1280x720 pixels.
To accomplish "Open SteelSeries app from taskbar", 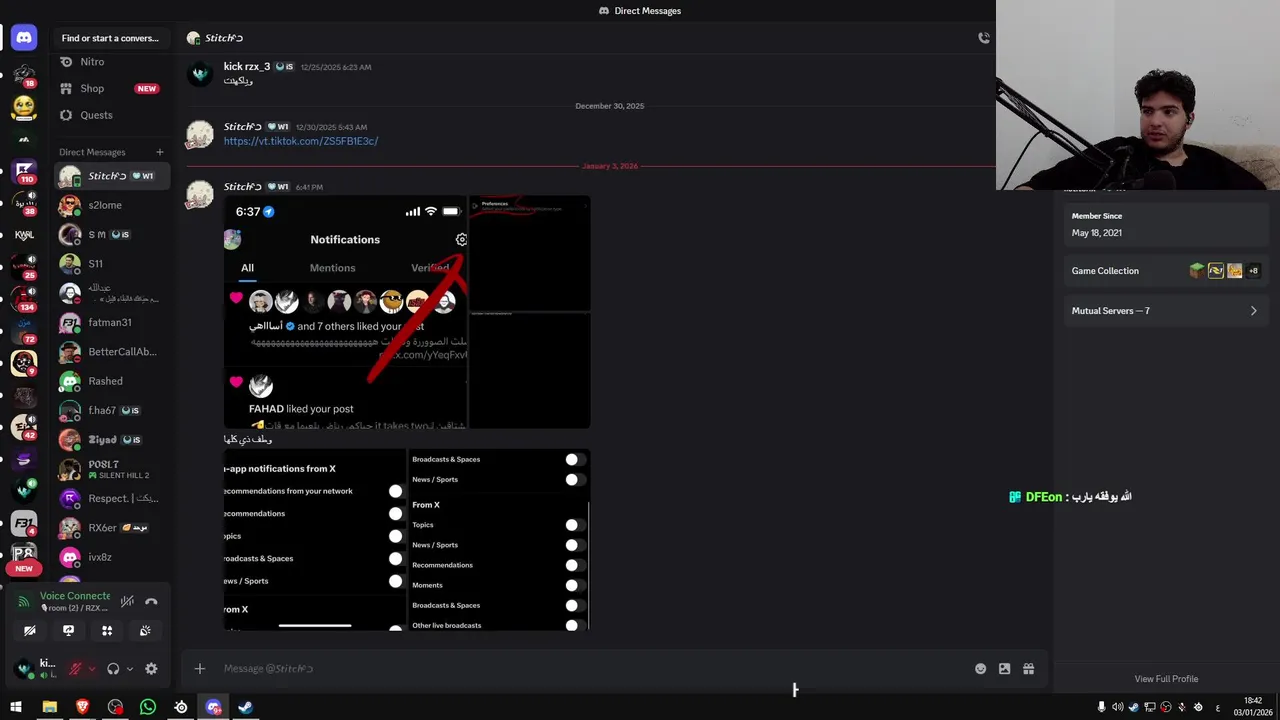I will pyautogui.click(x=181, y=707).
